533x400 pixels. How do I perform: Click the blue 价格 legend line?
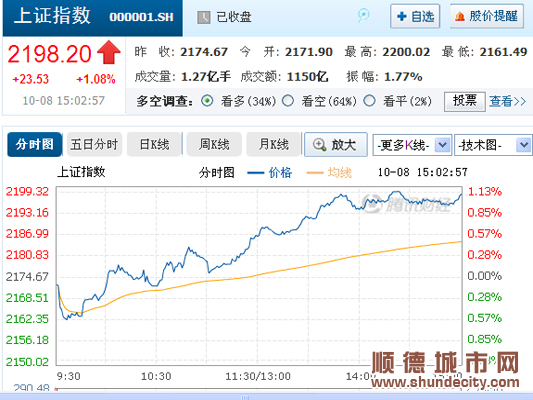[255, 173]
